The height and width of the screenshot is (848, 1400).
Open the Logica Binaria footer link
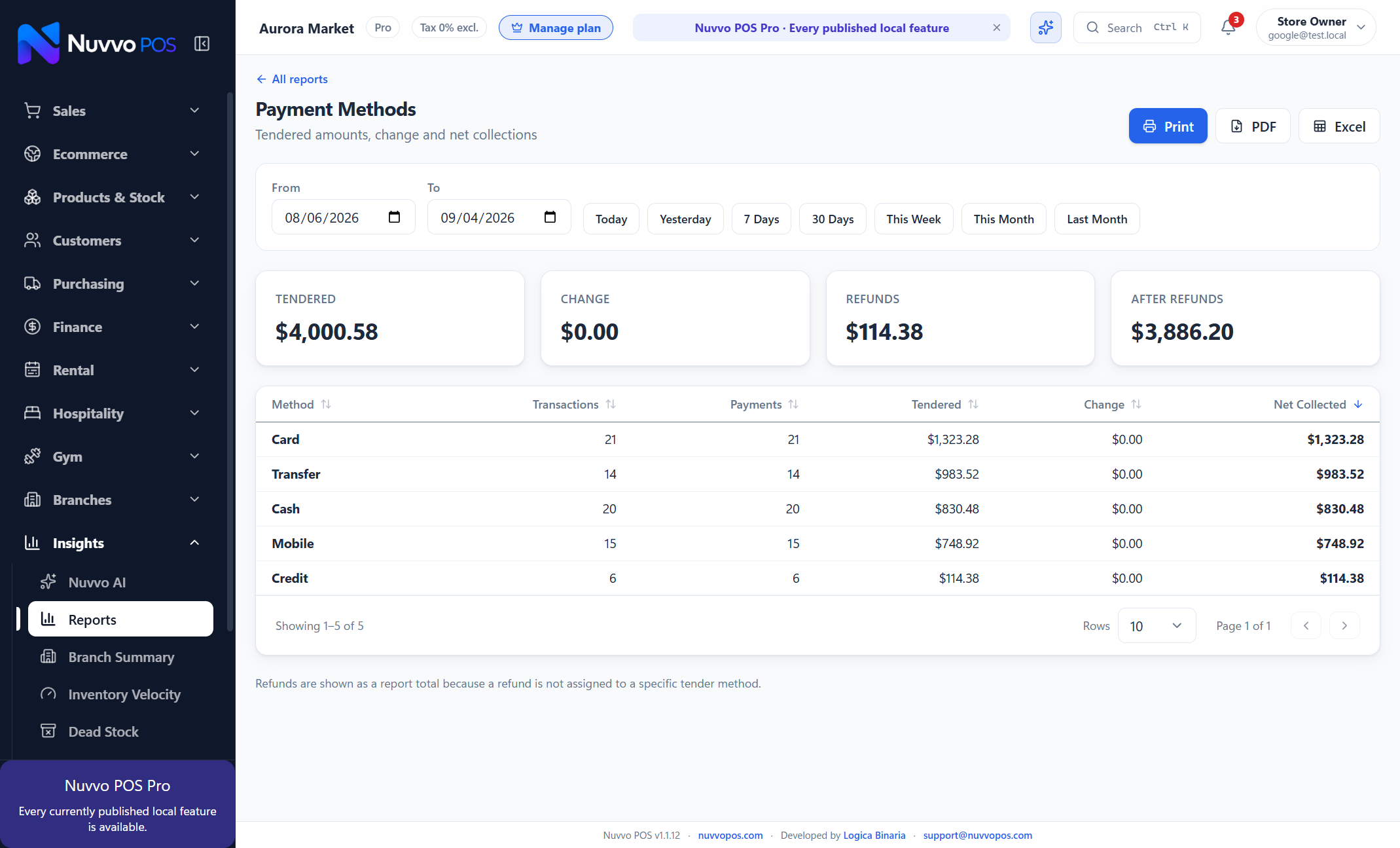click(x=874, y=836)
